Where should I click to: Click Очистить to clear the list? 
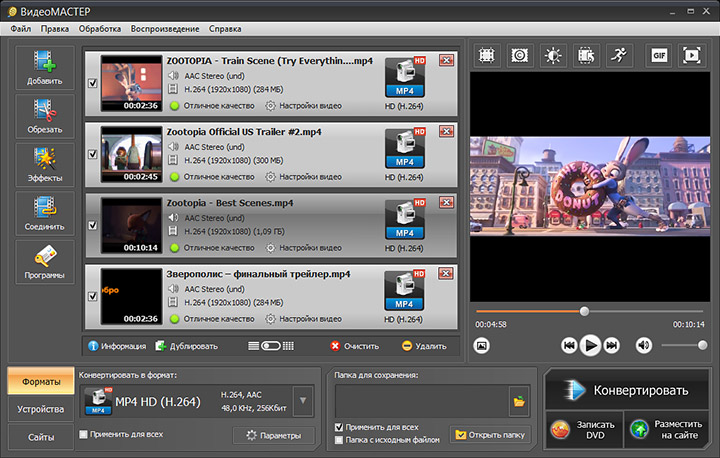pos(355,346)
